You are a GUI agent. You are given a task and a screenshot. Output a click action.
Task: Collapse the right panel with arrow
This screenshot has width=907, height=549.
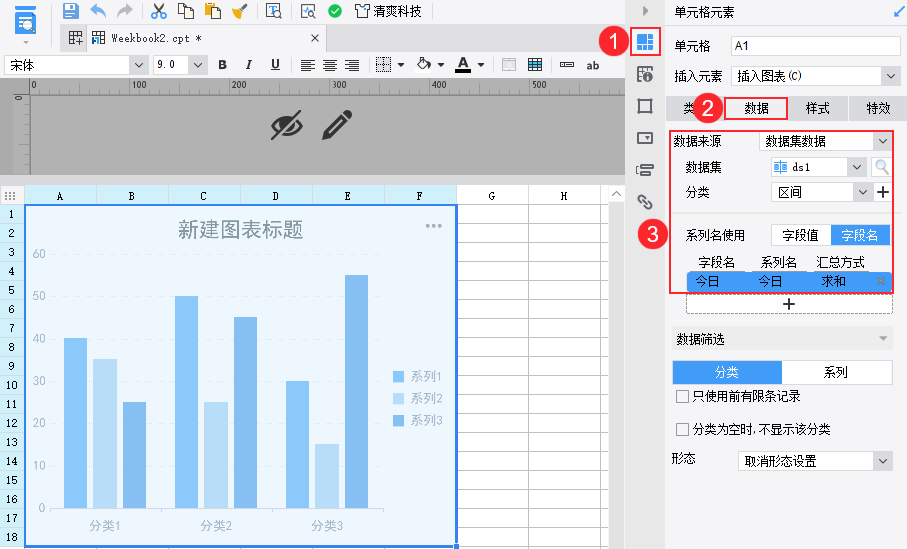(646, 10)
